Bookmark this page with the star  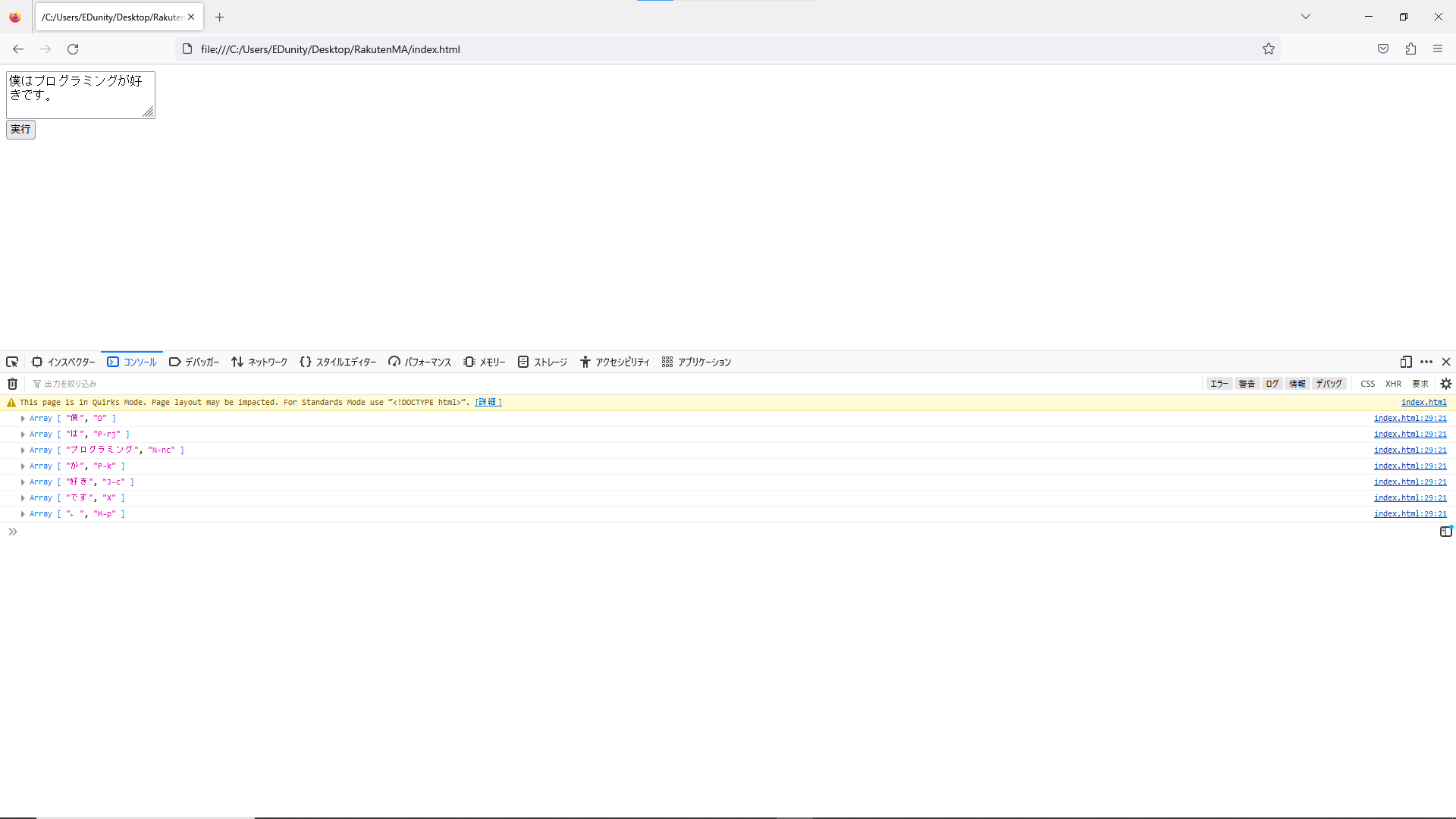pyautogui.click(x=1269, y=49)
